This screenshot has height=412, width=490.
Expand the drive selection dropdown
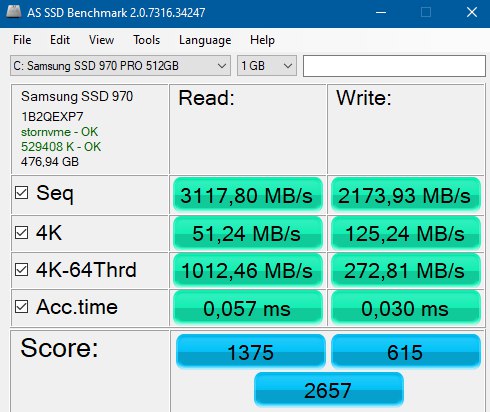[120, 66]
